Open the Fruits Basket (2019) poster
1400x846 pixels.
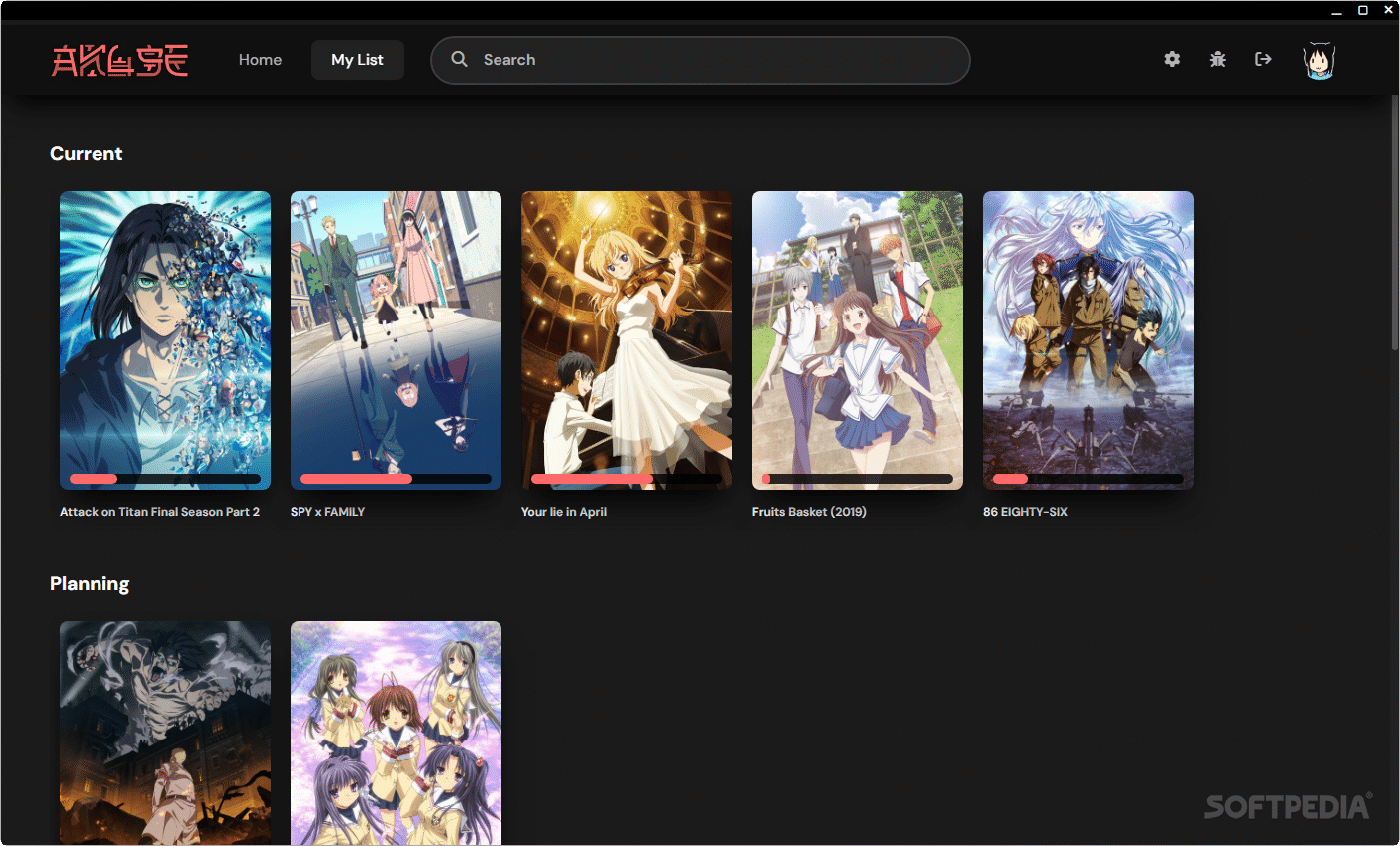(858, 340)
